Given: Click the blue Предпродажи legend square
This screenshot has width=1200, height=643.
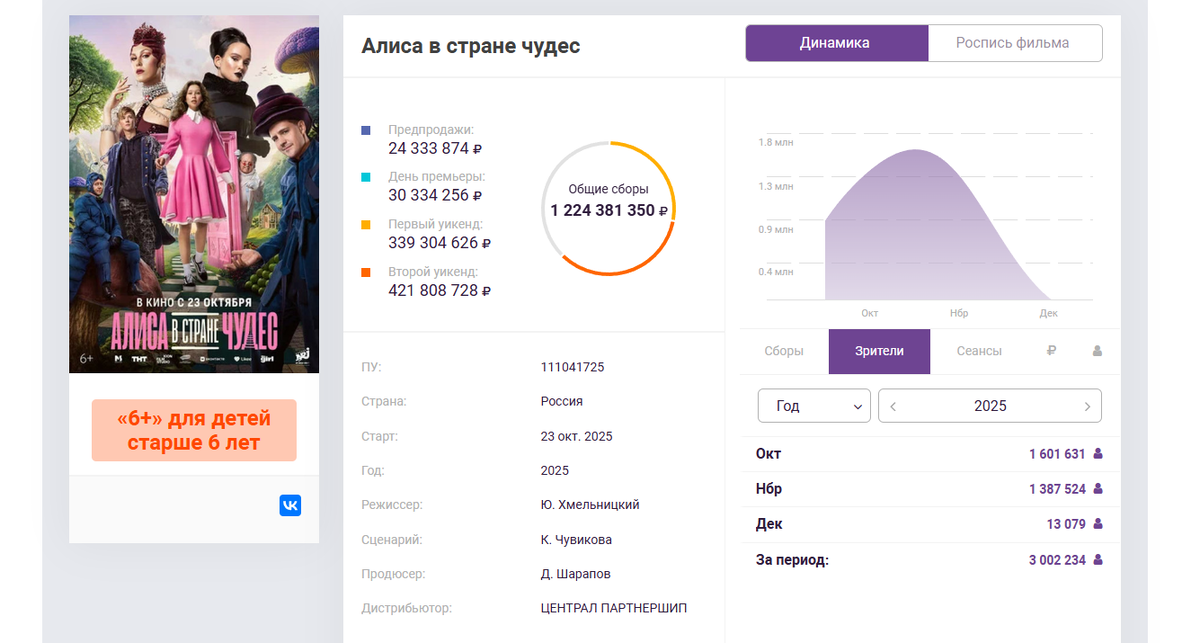Looking at the screenshot, I should (366, 130).
